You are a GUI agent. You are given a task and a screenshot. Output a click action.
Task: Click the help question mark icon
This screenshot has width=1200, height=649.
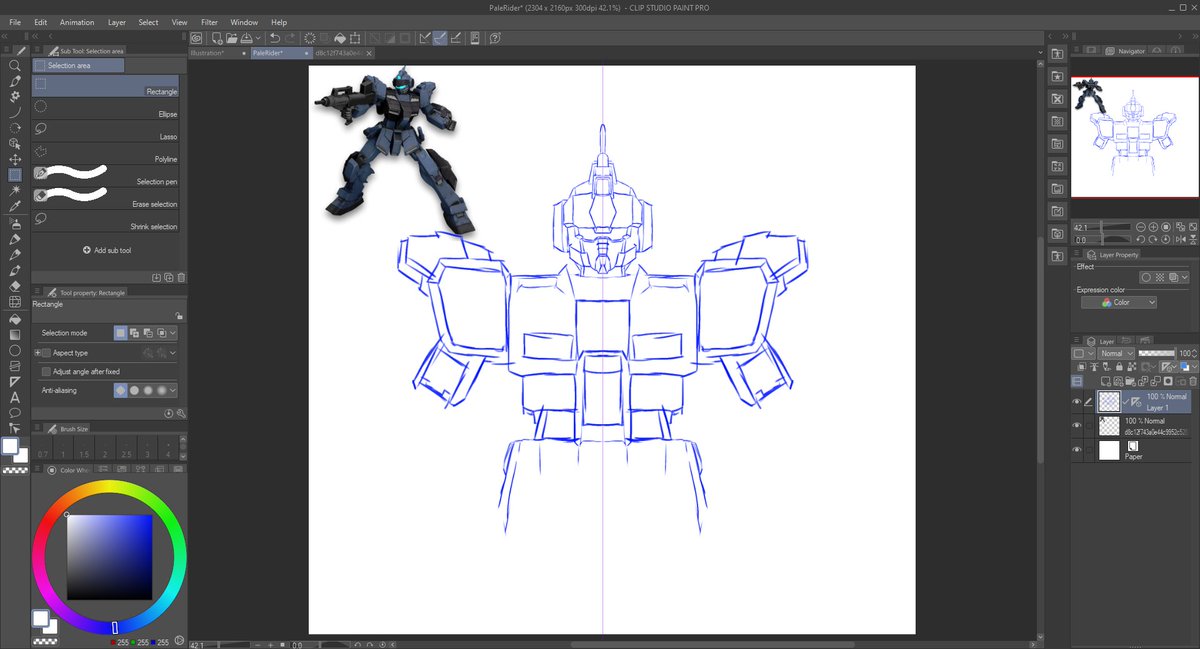(x=495, y=38)
